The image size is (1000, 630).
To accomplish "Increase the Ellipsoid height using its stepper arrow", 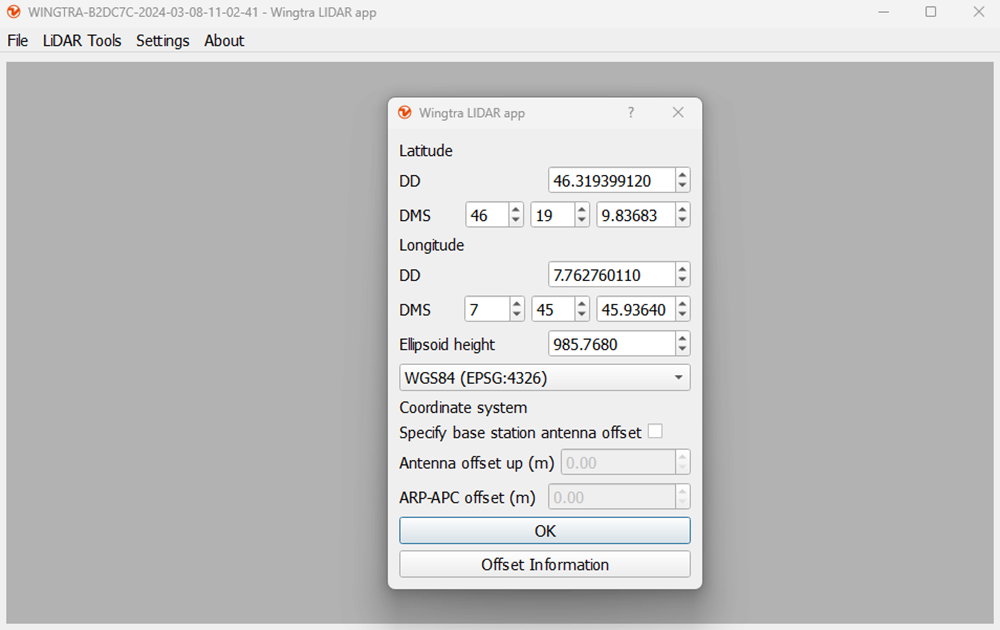I will (681, 339).
